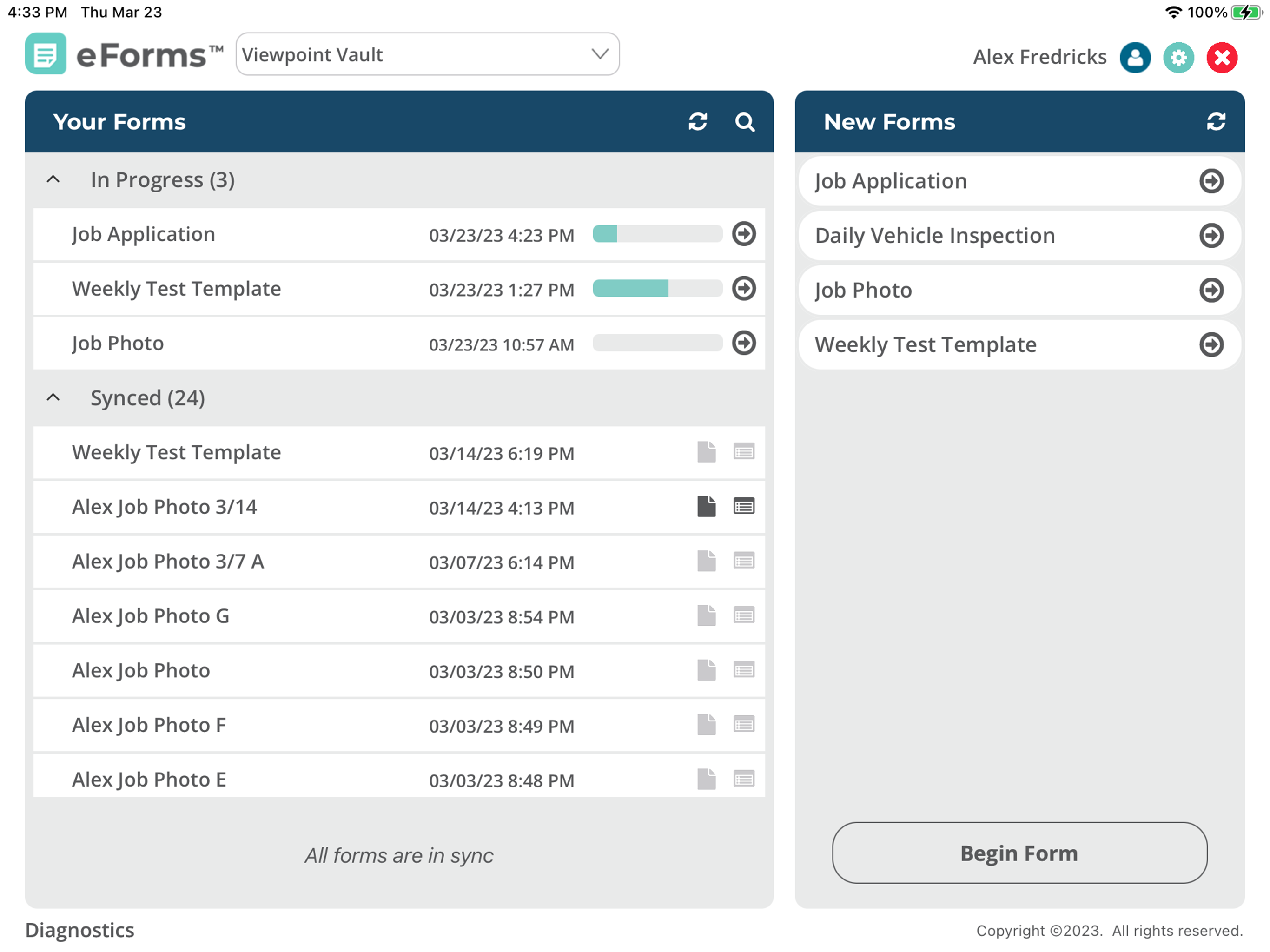View document for Alex Job Photo G

707,615
